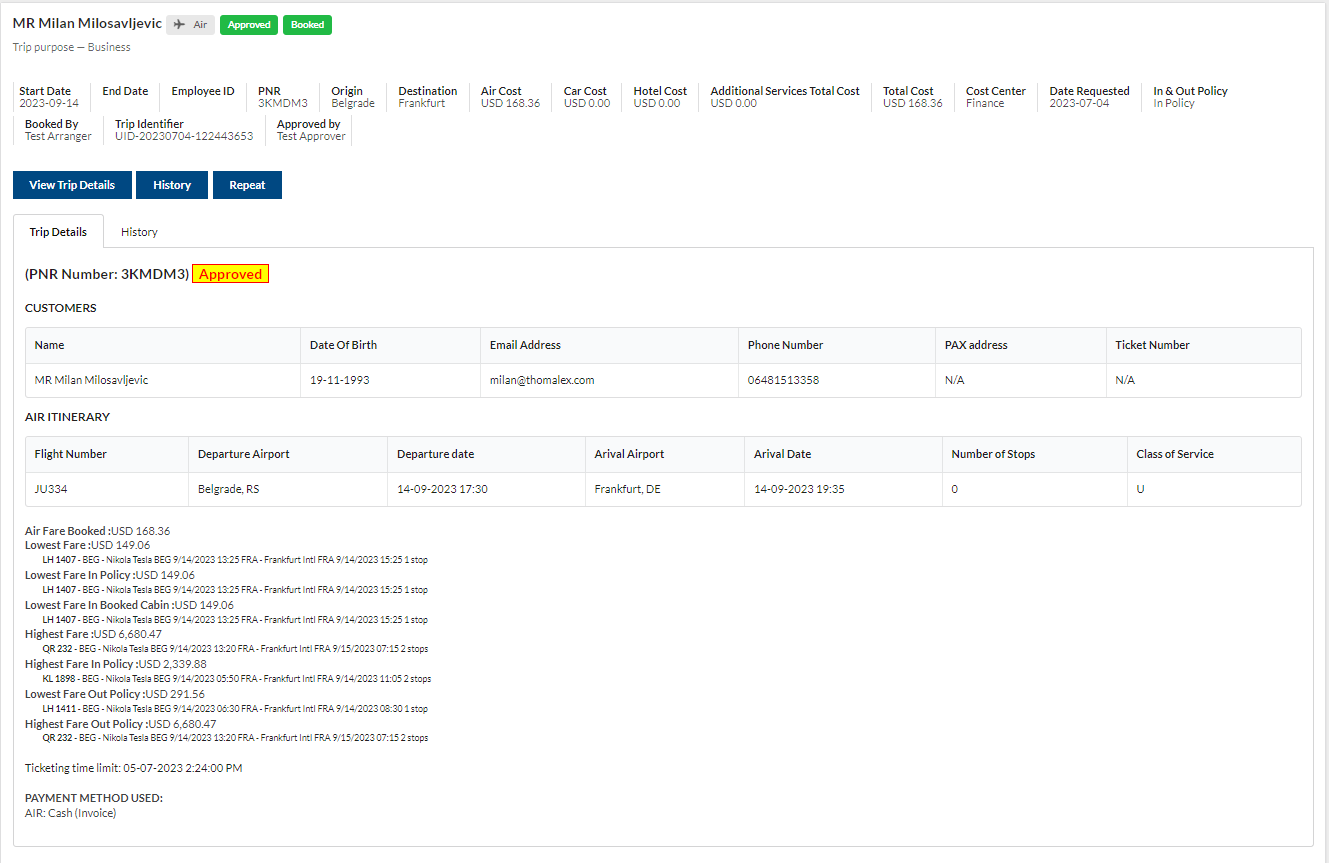This screenshot has height=863, width=1329.
Task: Select the email milan@thomalex.com
Action: click(542, 380)
